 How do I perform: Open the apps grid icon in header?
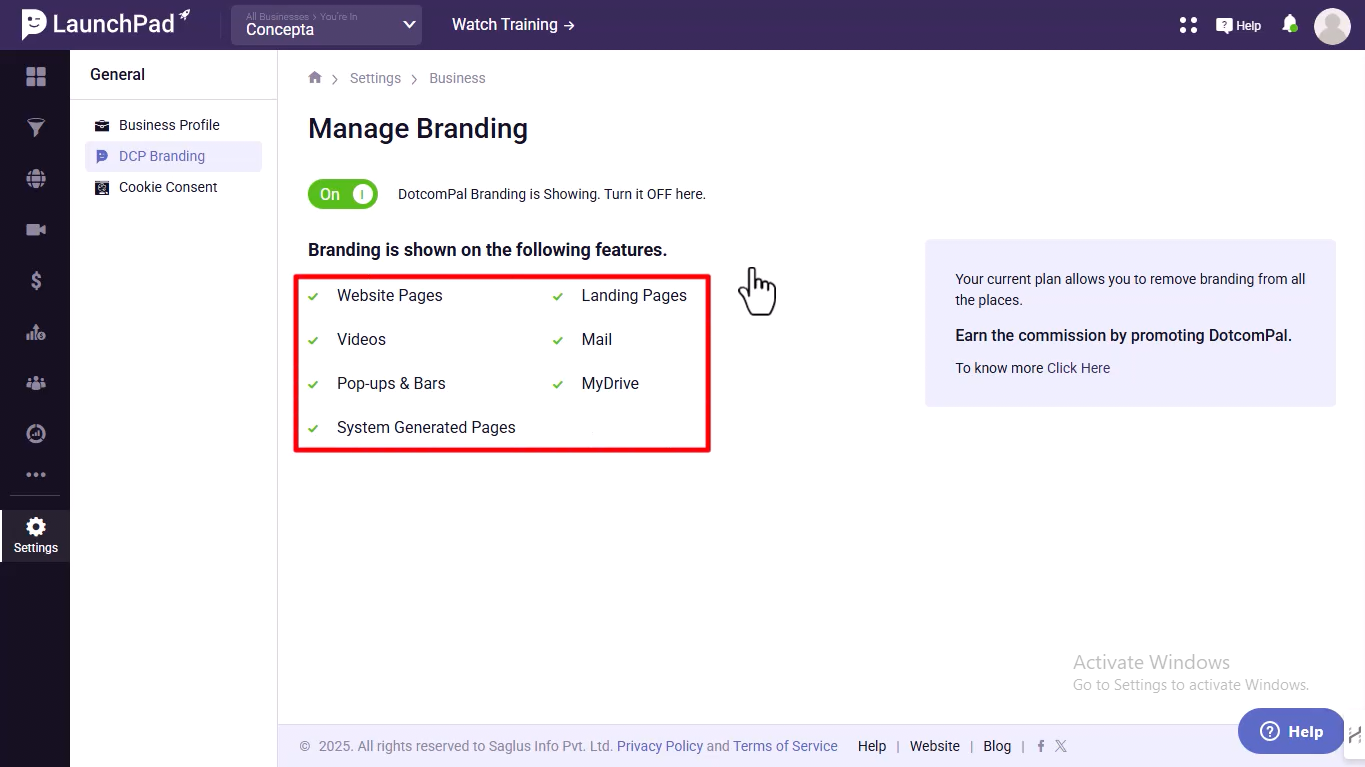click(x=1188, y=25)
